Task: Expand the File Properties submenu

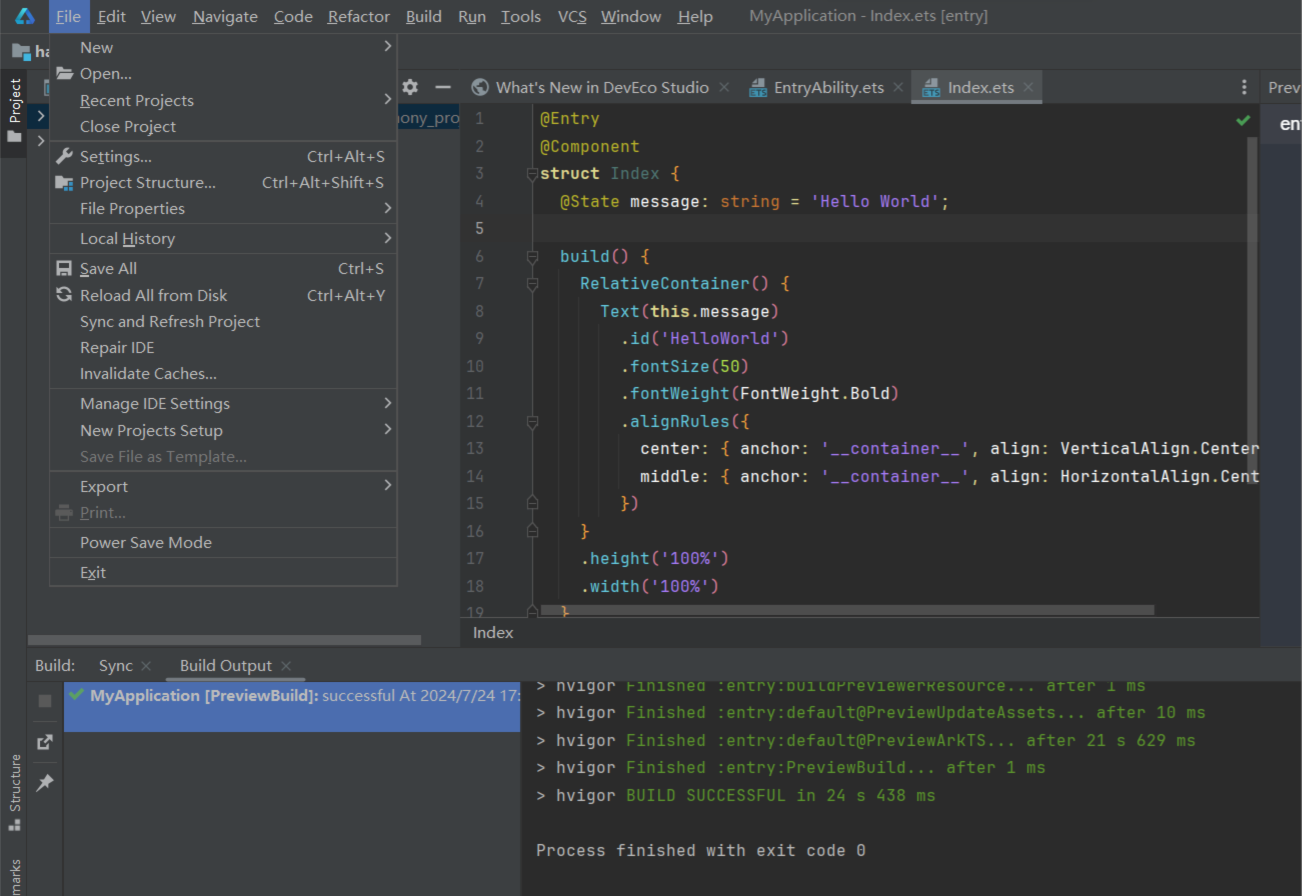Action: pyautogui.click(x=388, y=208)
